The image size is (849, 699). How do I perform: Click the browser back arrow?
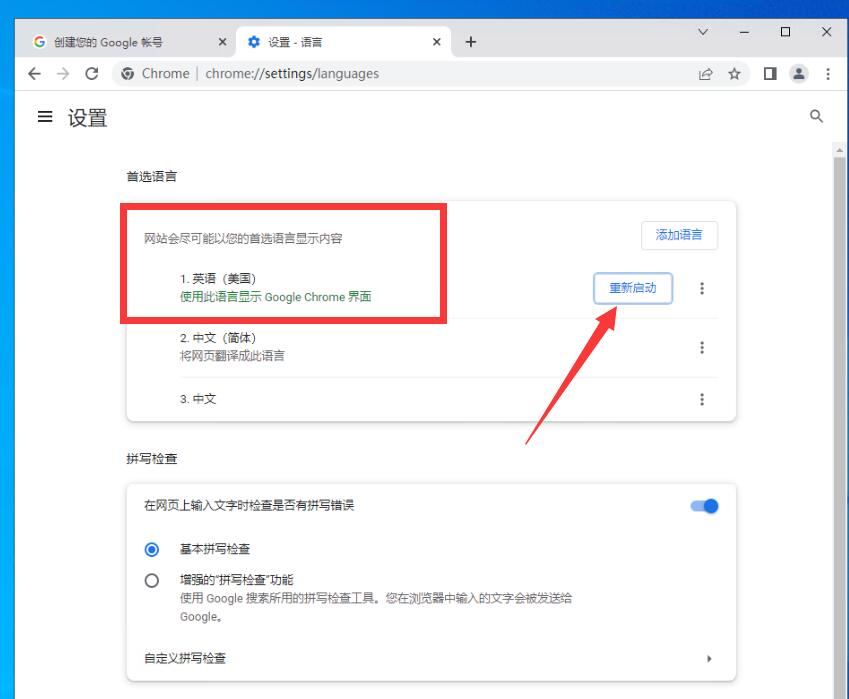[34, 74]
